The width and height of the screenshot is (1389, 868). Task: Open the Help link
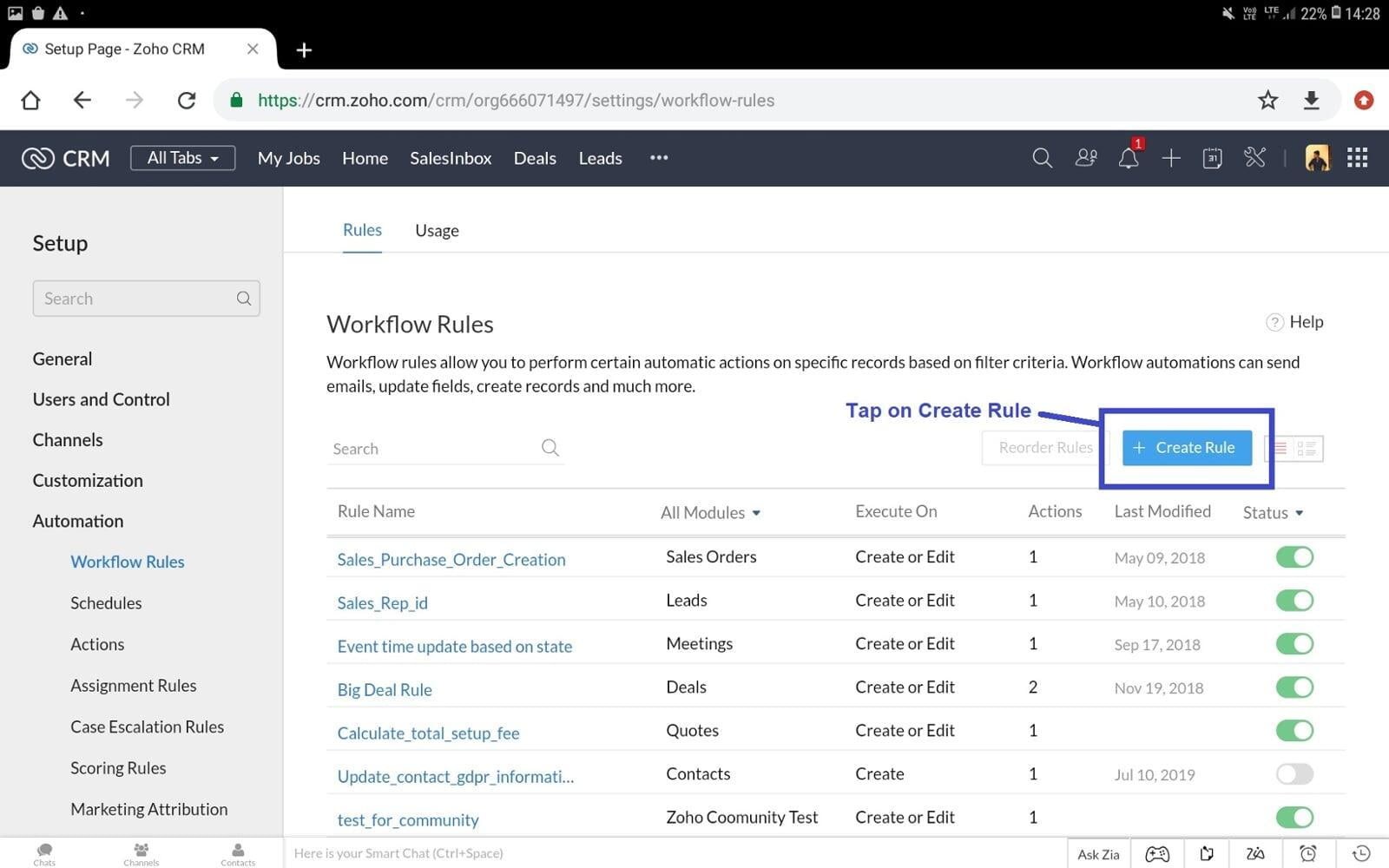pyautogui.click(x=1295, y=322)
